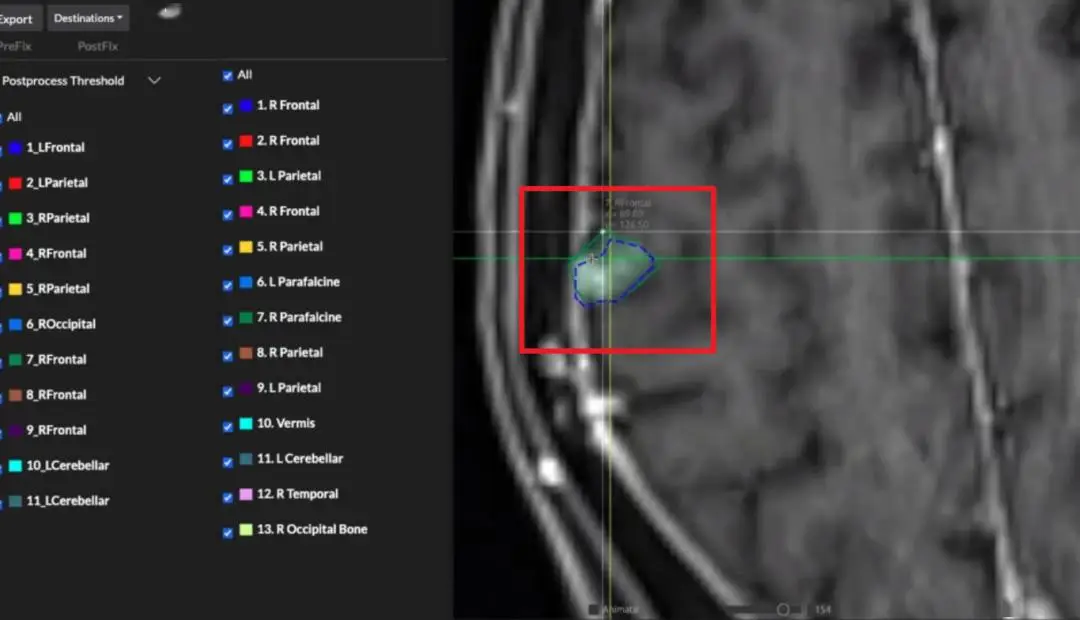This screenshot has width=1080, height=620.
Task: Click the slice slider handle below scan
Action: pyautogui.click(x=783, y=610)
